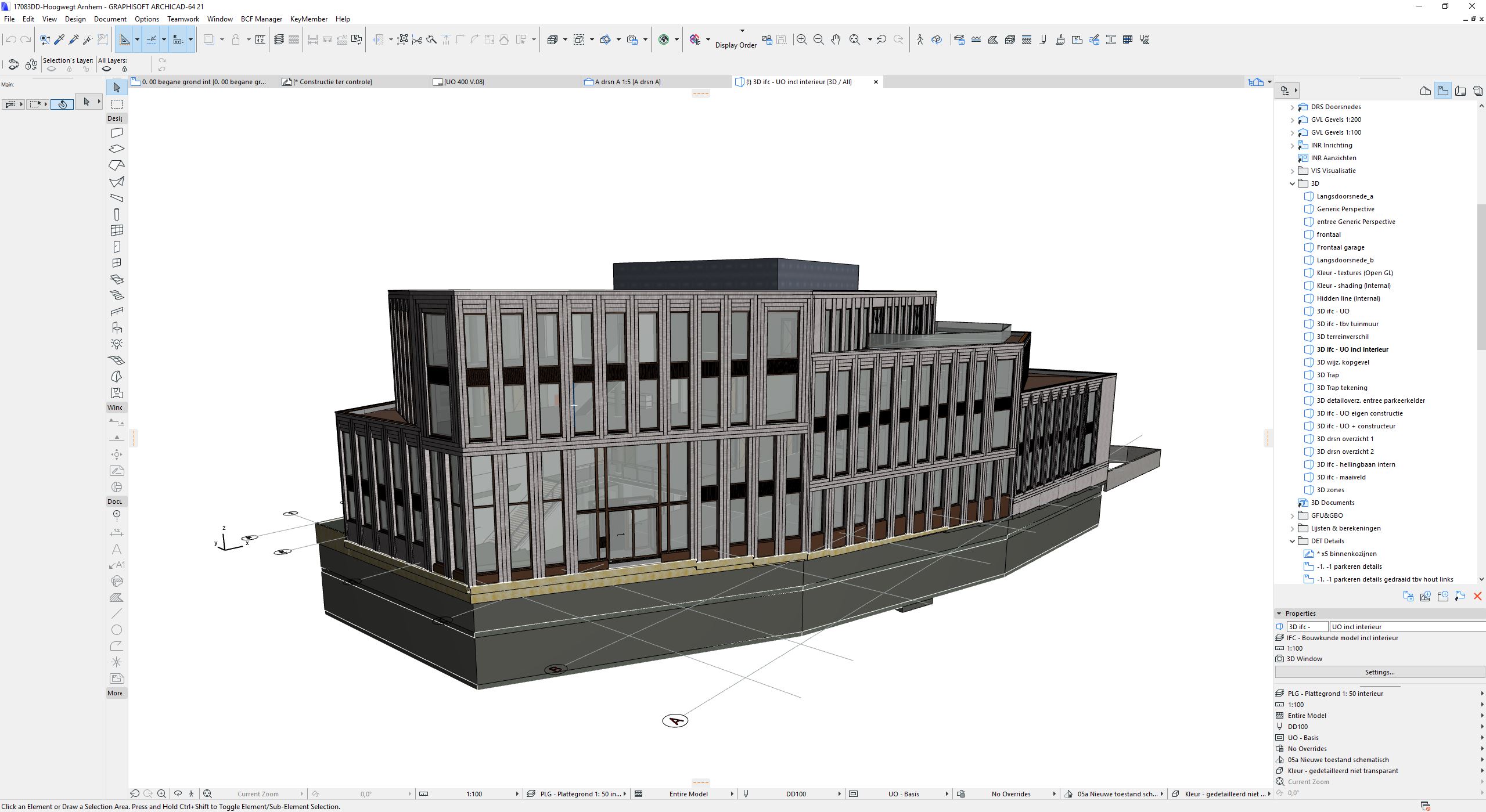Select the Door tool
Image resolution: width=1486 pixels, height=812 pixels.
117,247
